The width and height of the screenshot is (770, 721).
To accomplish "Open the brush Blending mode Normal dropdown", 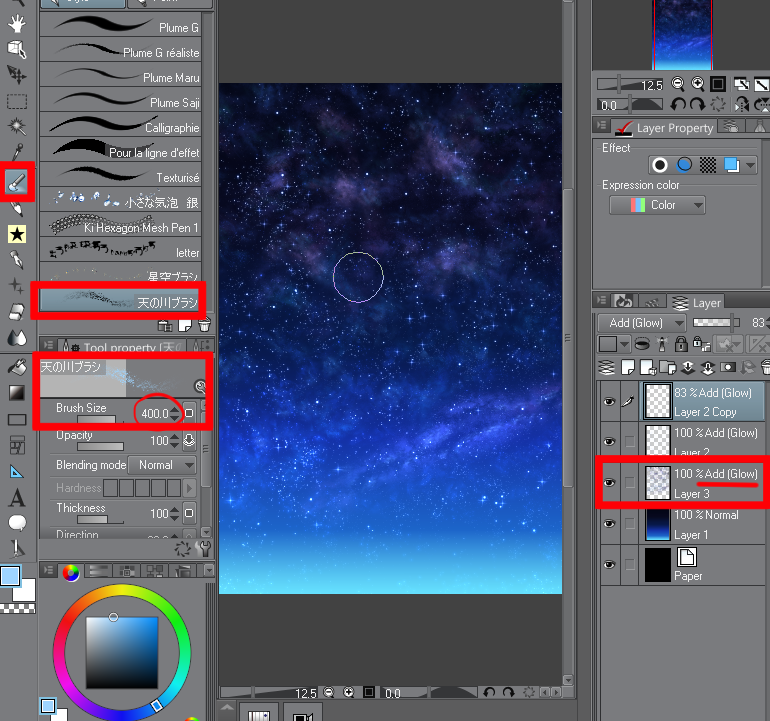I will point(162,465).
